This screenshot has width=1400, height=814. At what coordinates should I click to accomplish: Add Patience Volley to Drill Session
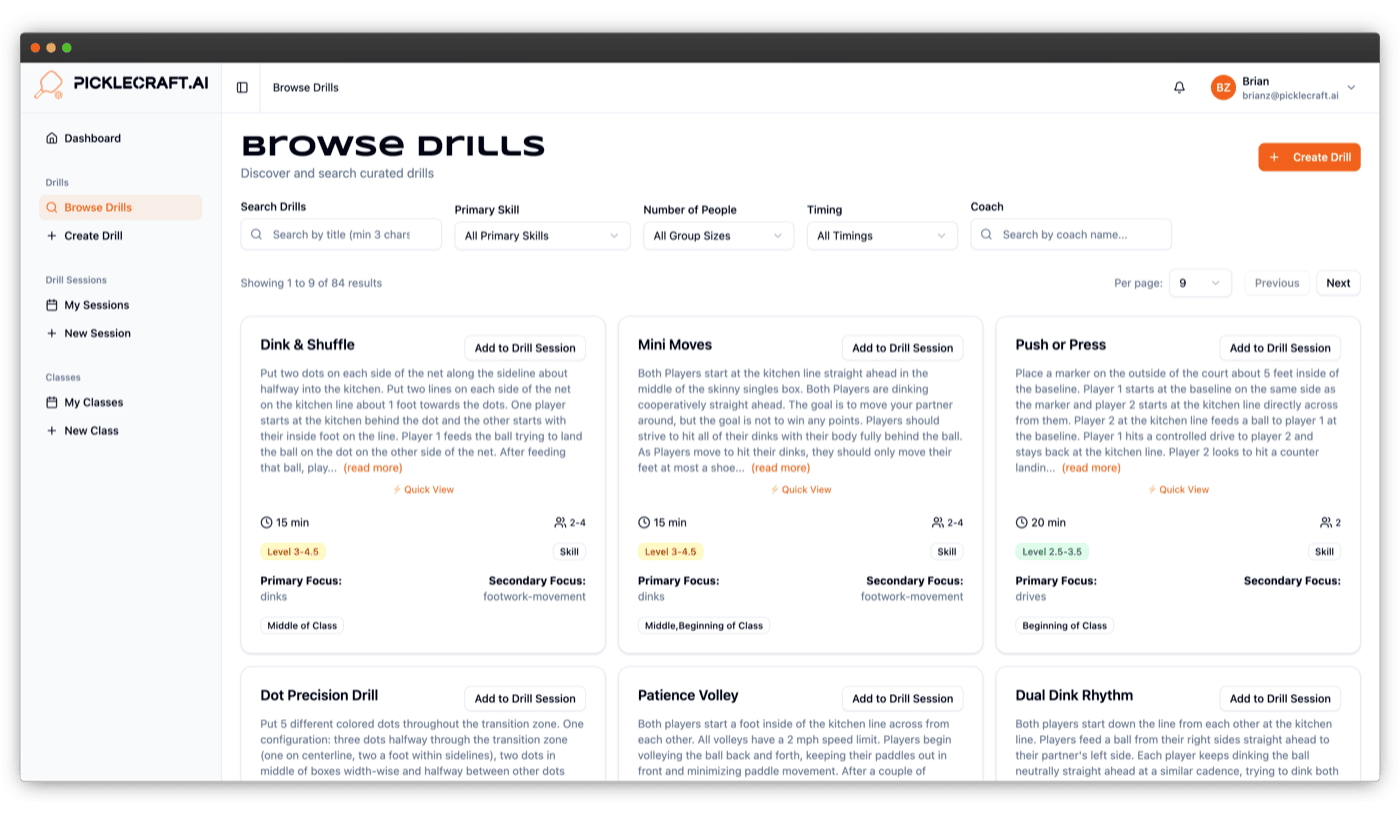(903, 699)
